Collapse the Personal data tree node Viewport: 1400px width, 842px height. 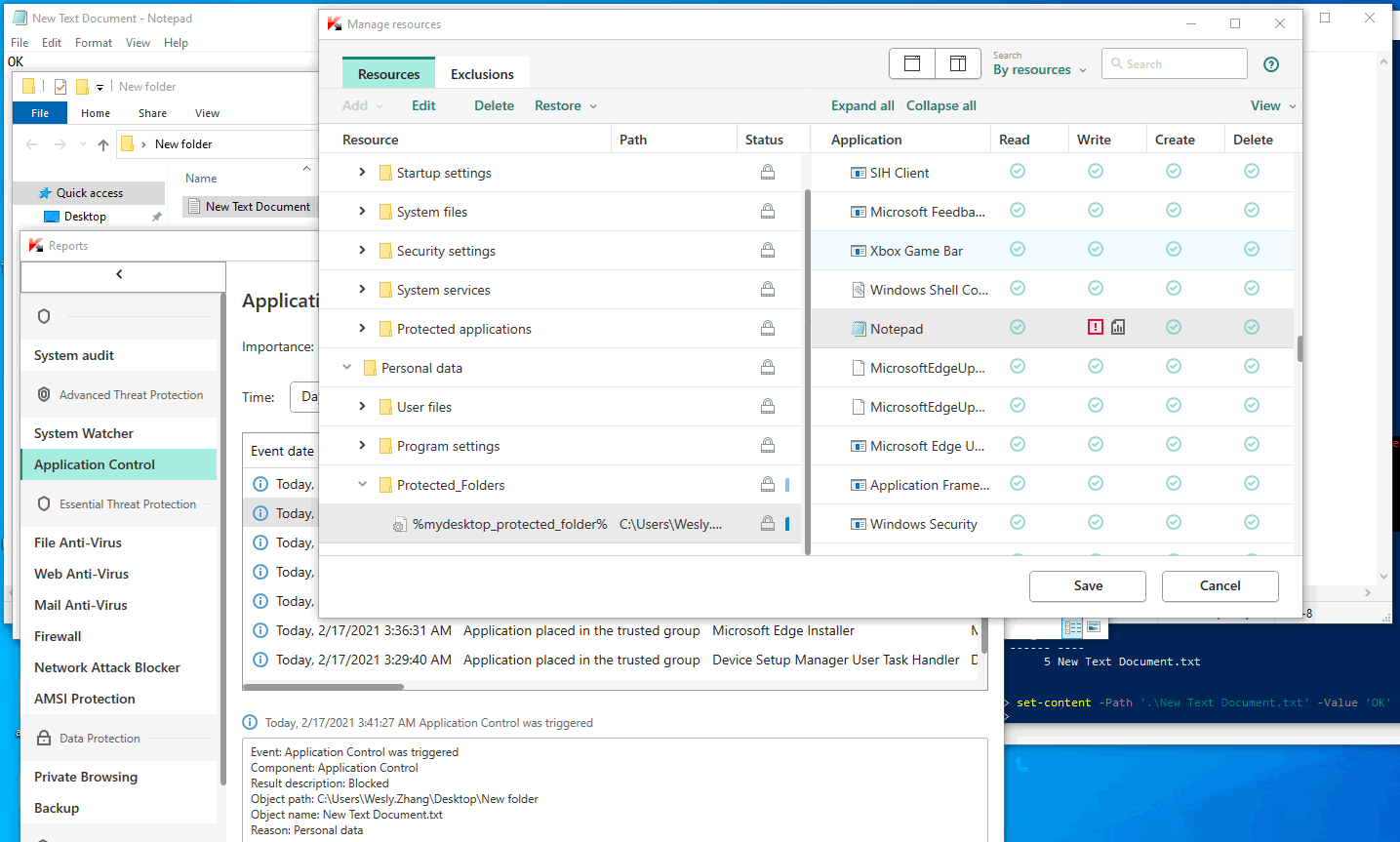click(x=346, y=367)
